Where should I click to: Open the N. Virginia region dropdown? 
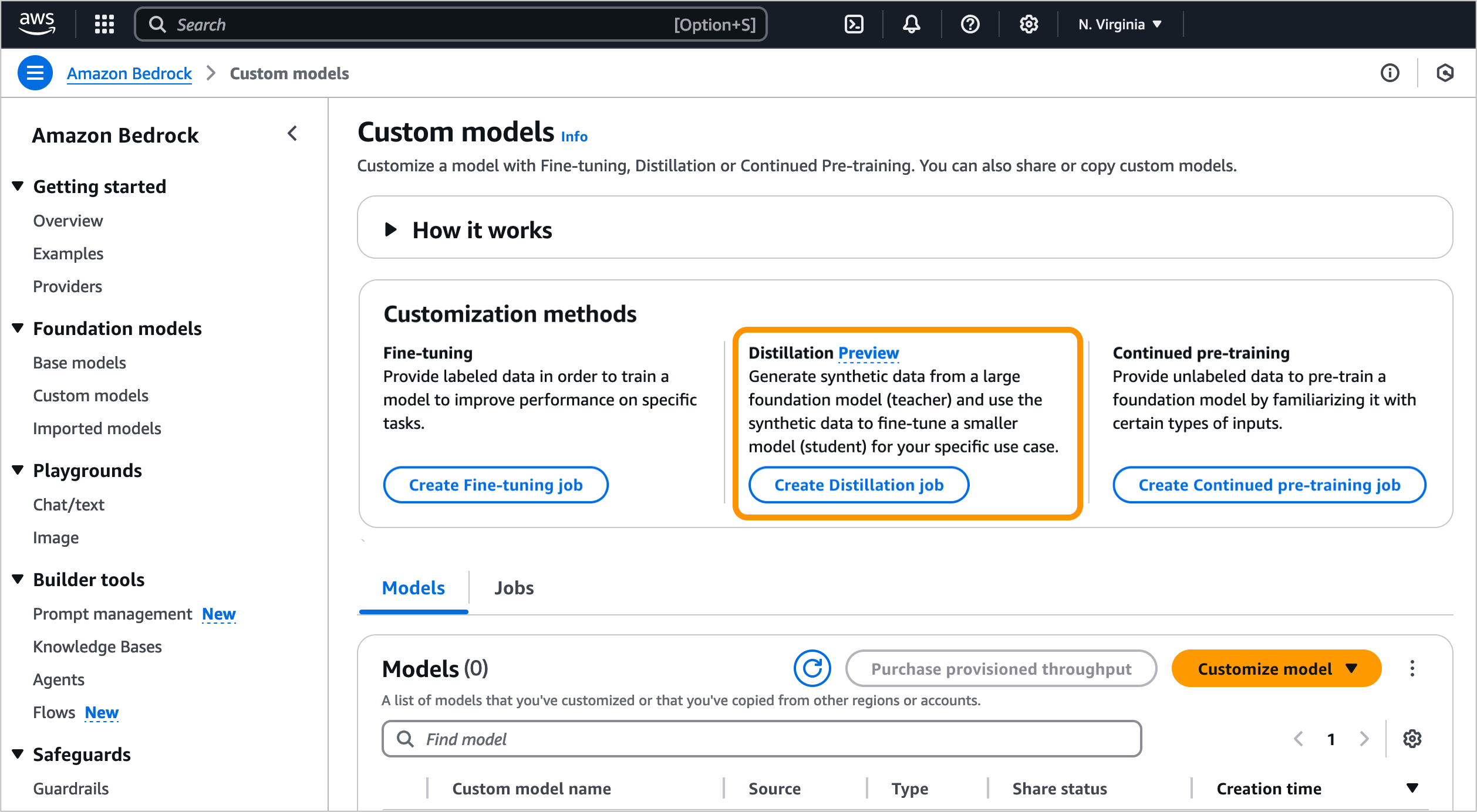click(1119, 24)
